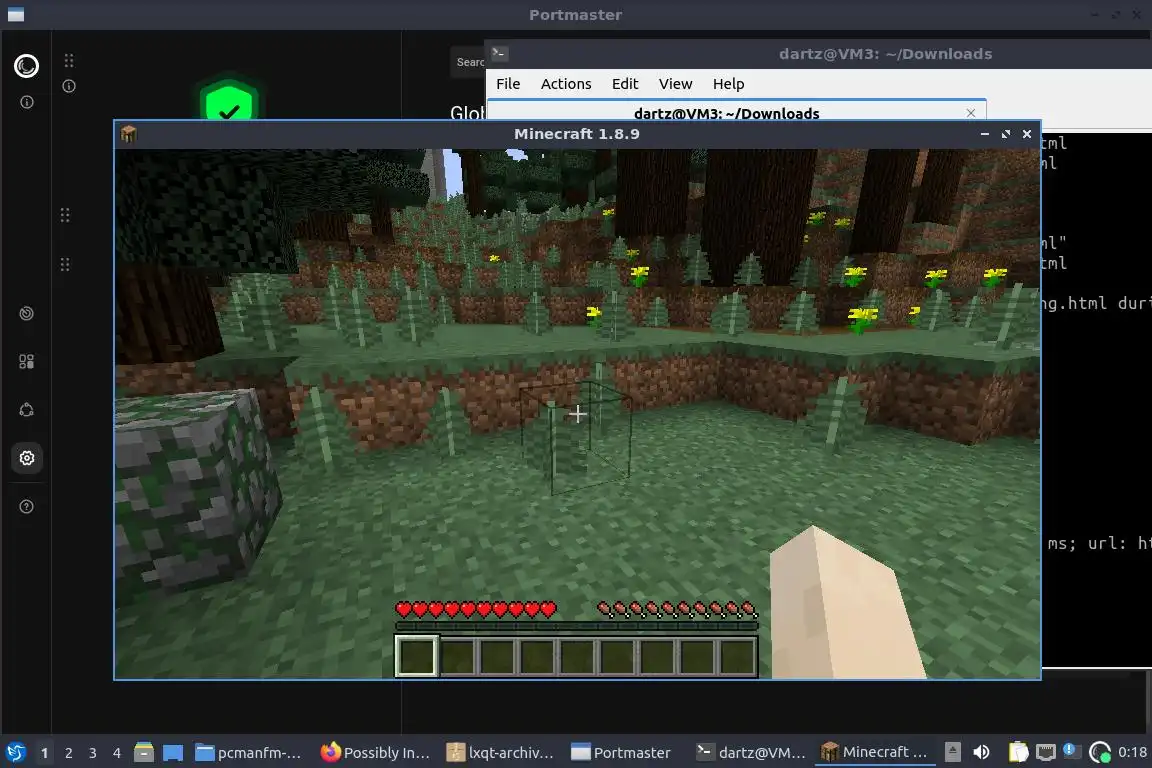Open the Portmaster SPN icon

[x=26, y=410]
